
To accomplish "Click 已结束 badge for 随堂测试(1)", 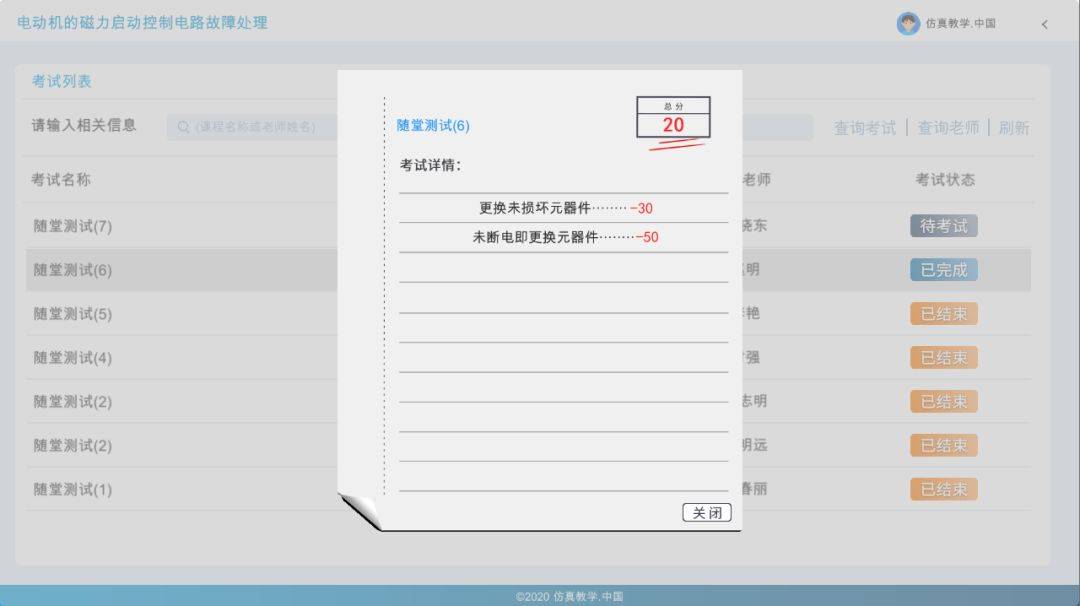I will [x=944, y=490].
